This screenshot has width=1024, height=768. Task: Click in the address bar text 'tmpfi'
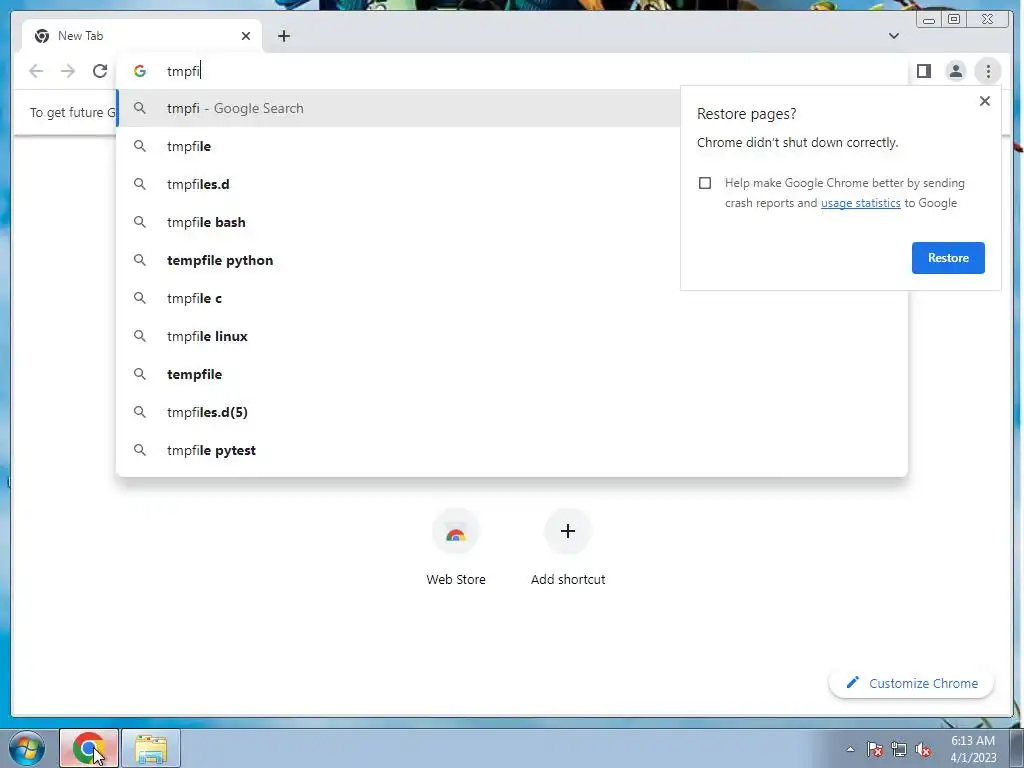pos(184,71)
